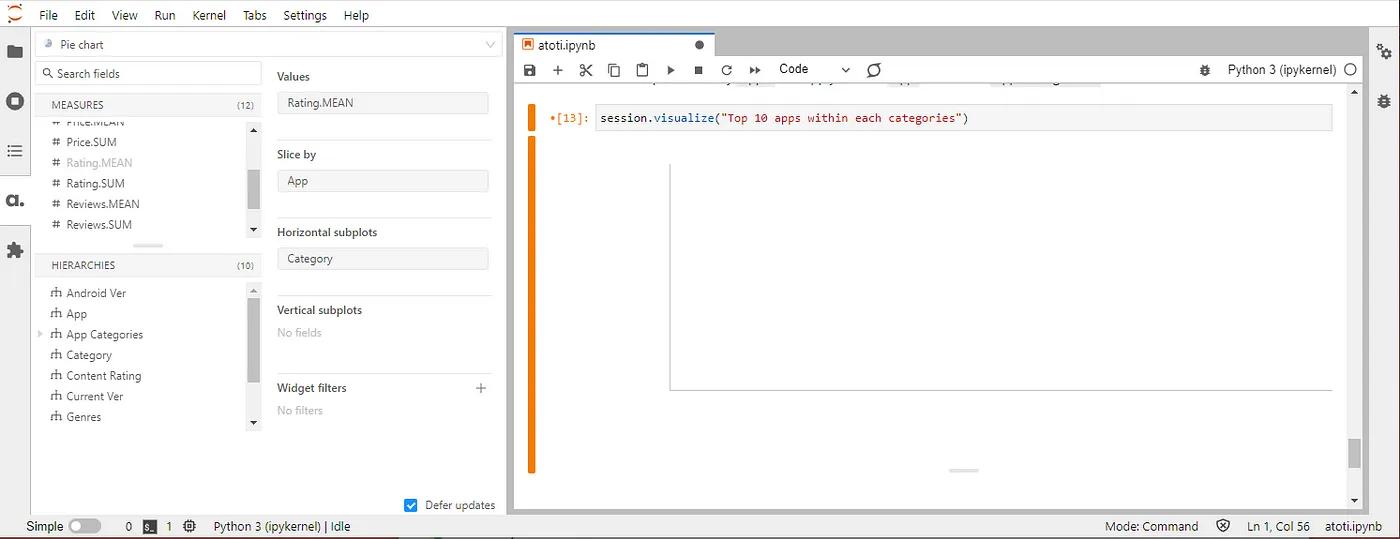This screenshot has height=539, width=1400.
Task: Click the Rating.MEAN field in Values
Action: pyautogui.click(x=382, y=103)
